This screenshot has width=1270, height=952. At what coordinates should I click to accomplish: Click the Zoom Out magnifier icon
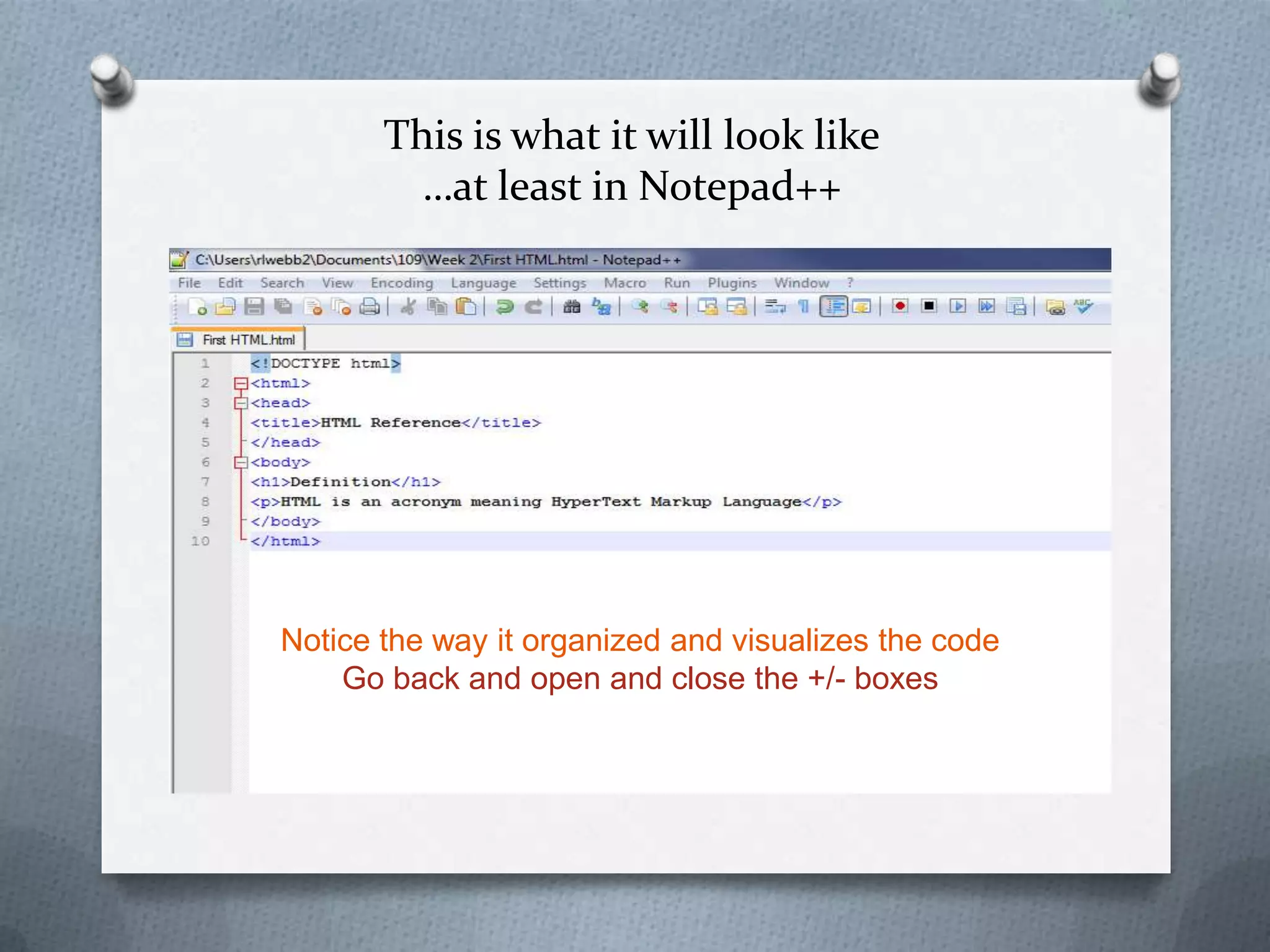pyautogui.click(x=669, y=306)
